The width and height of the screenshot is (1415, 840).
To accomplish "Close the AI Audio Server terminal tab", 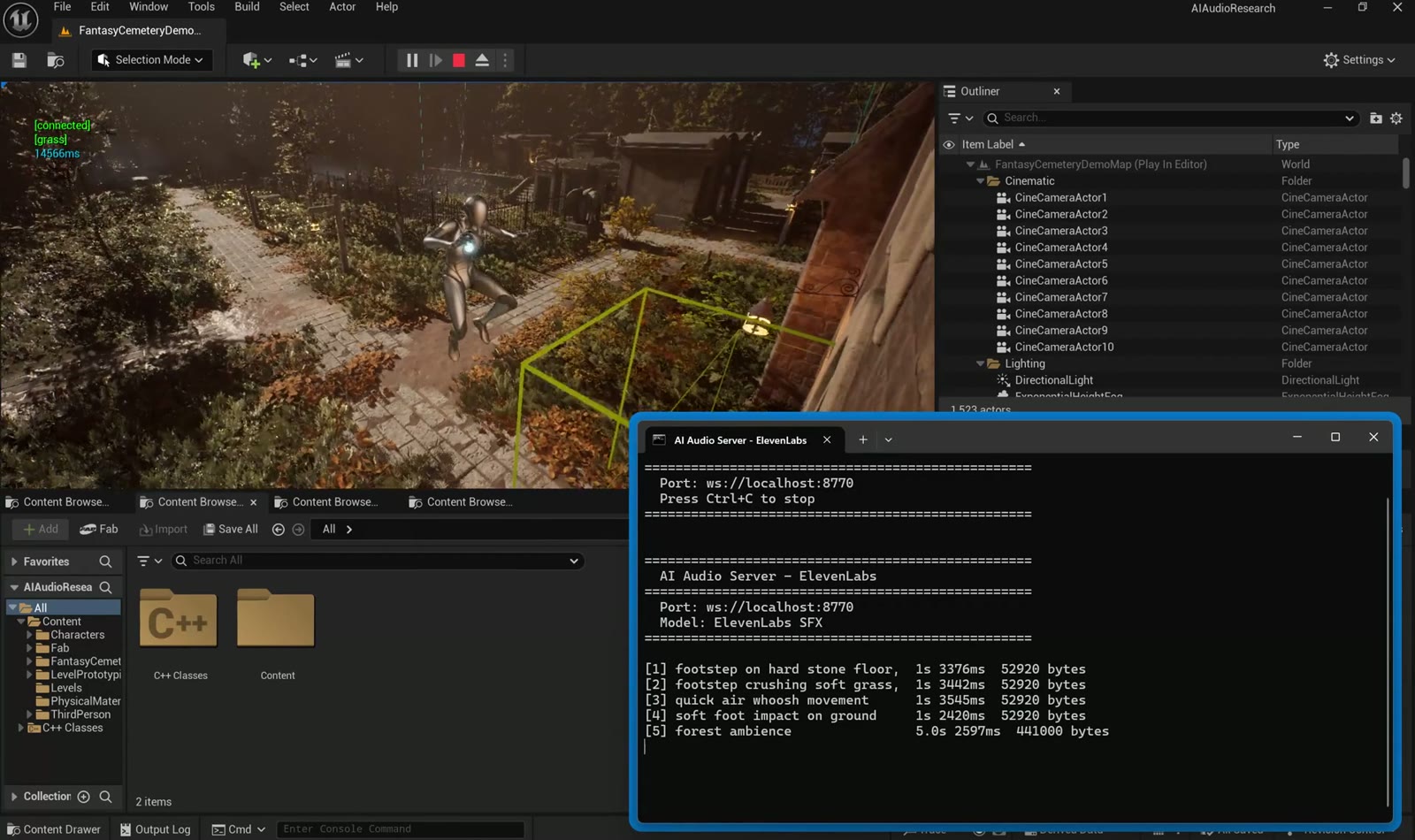I will [x=827, y=439].
